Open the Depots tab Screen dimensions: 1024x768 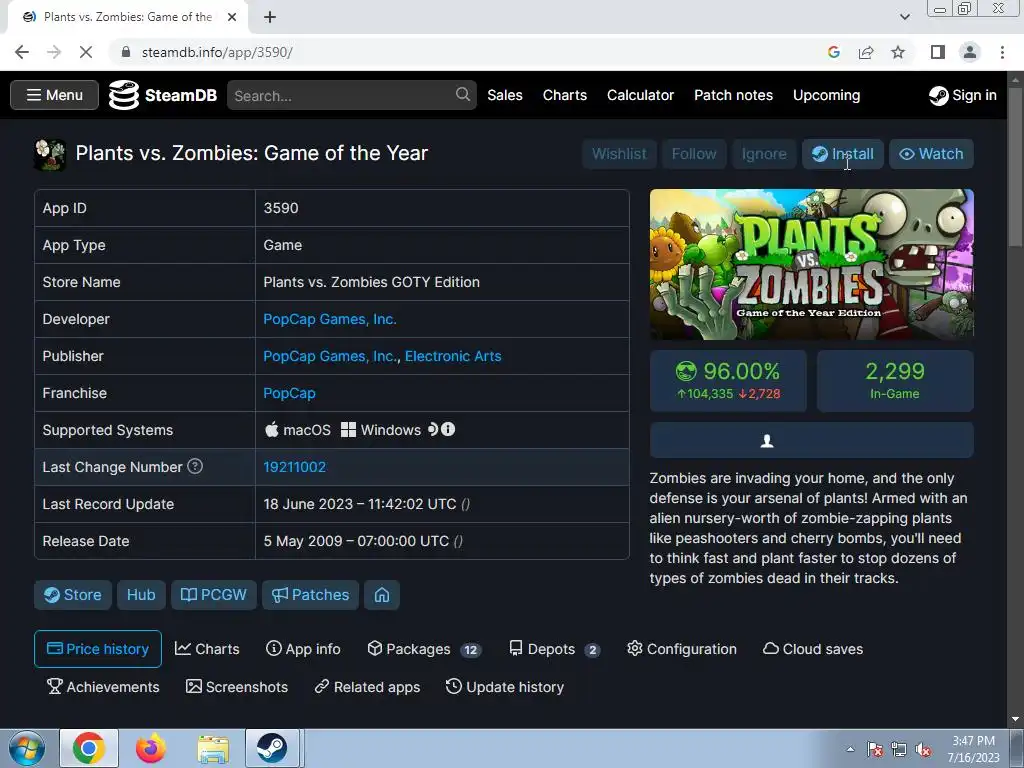(554, 649)
